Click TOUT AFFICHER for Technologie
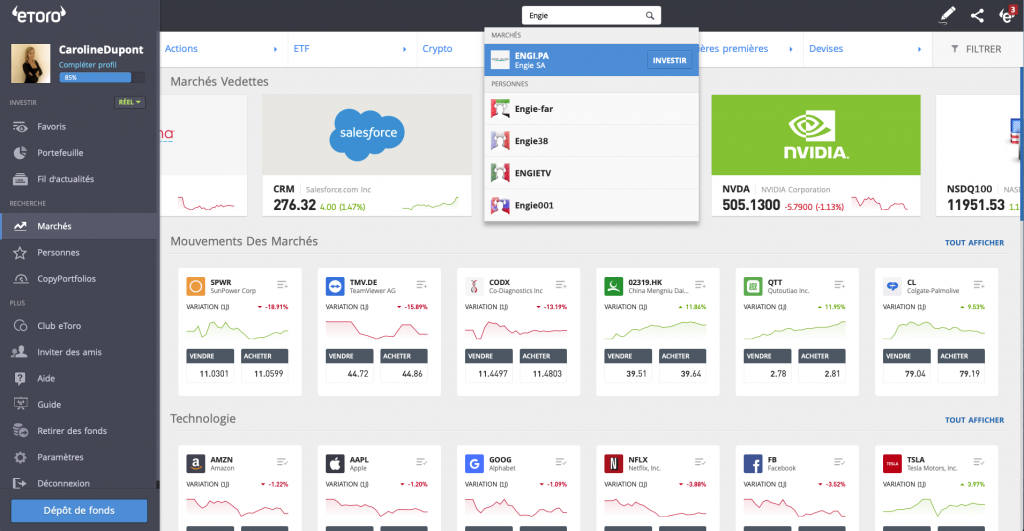This screenshot has height=531, width=1024. (x=974, y=420)
